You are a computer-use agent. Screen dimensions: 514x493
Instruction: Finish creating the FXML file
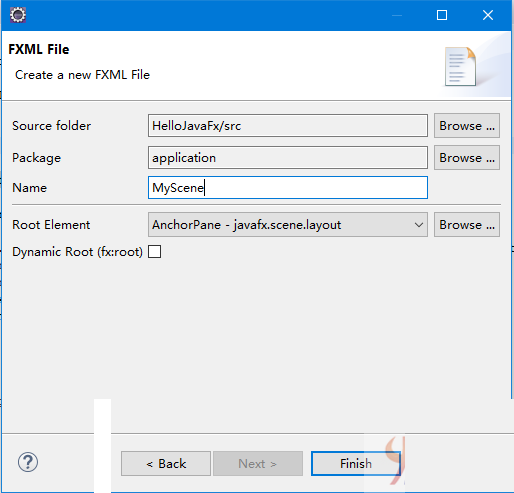(356, 463)
